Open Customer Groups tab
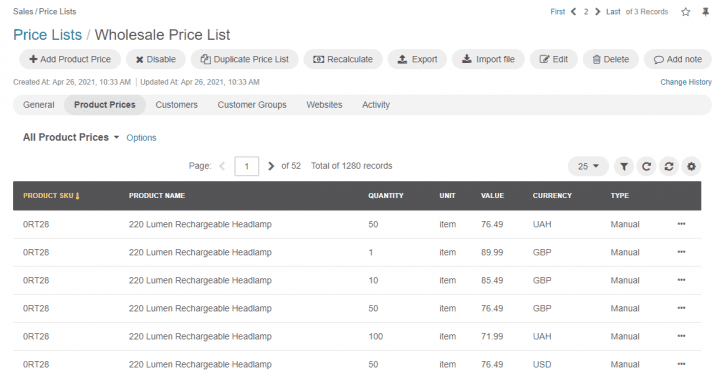This screenshot has height=378, width=720. [x=252, y=105]
